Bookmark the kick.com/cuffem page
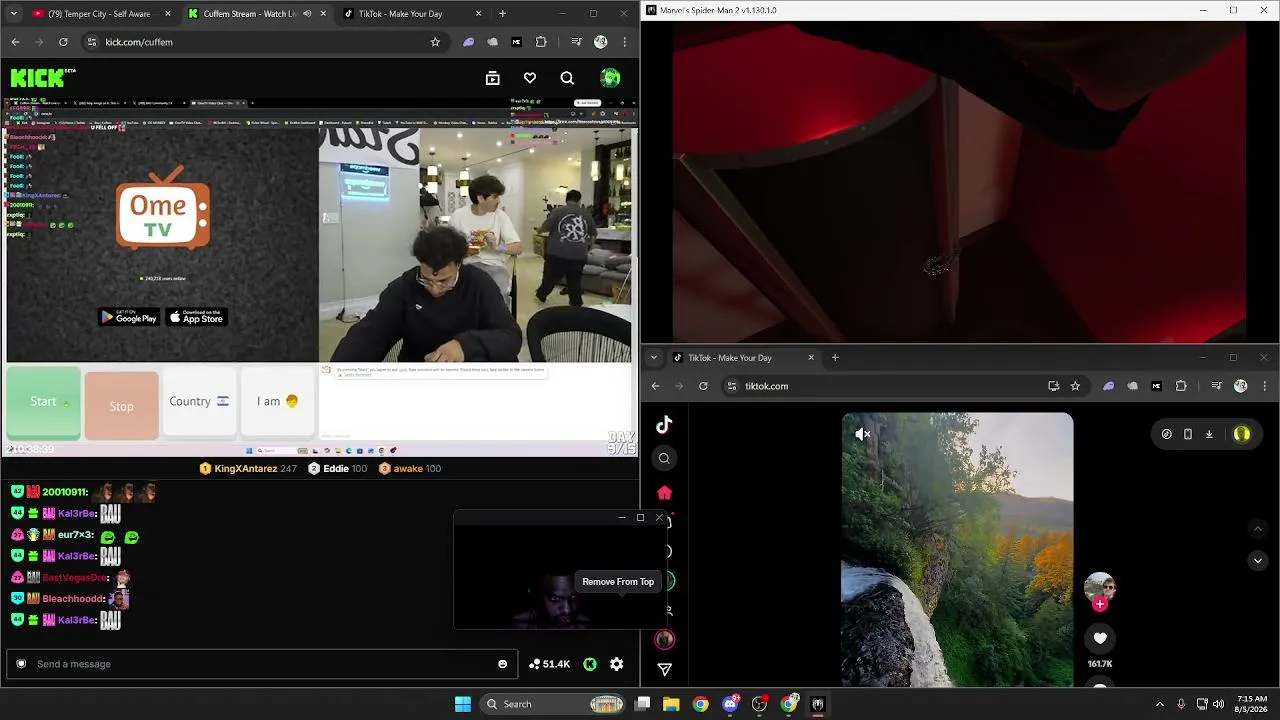Viewport: 1280px width, 720px height. [435, 42]
